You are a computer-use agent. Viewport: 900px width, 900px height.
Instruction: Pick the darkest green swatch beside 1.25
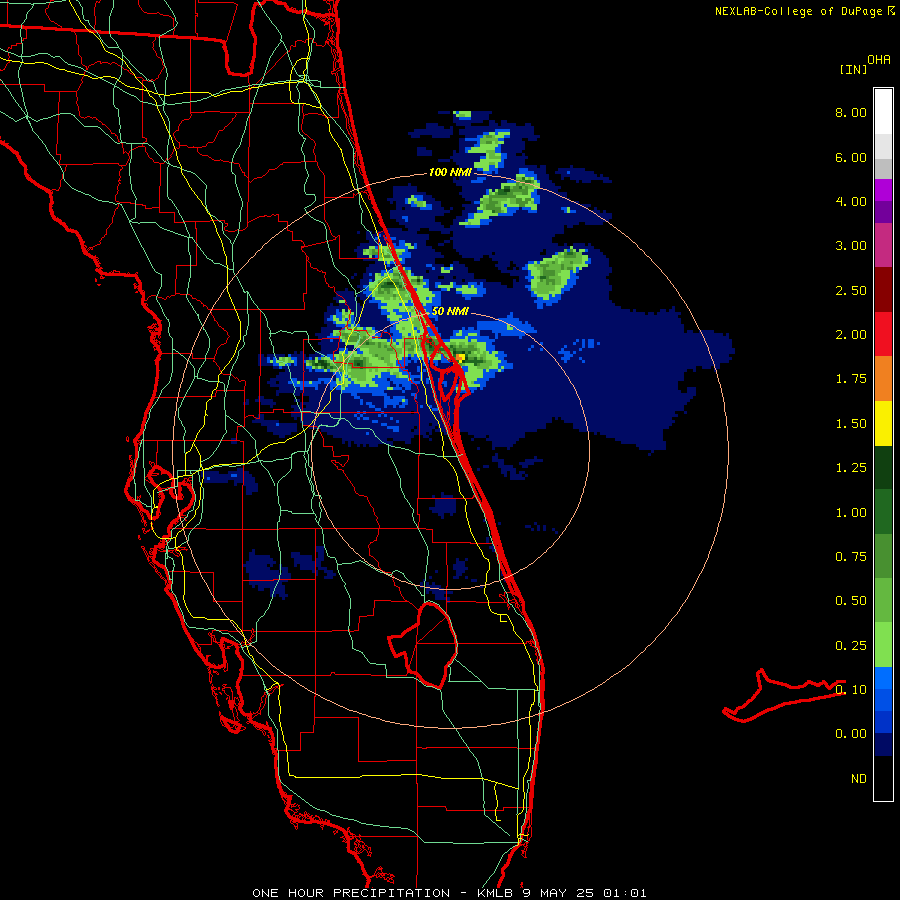pyautogui.click(x=883, y=468)
